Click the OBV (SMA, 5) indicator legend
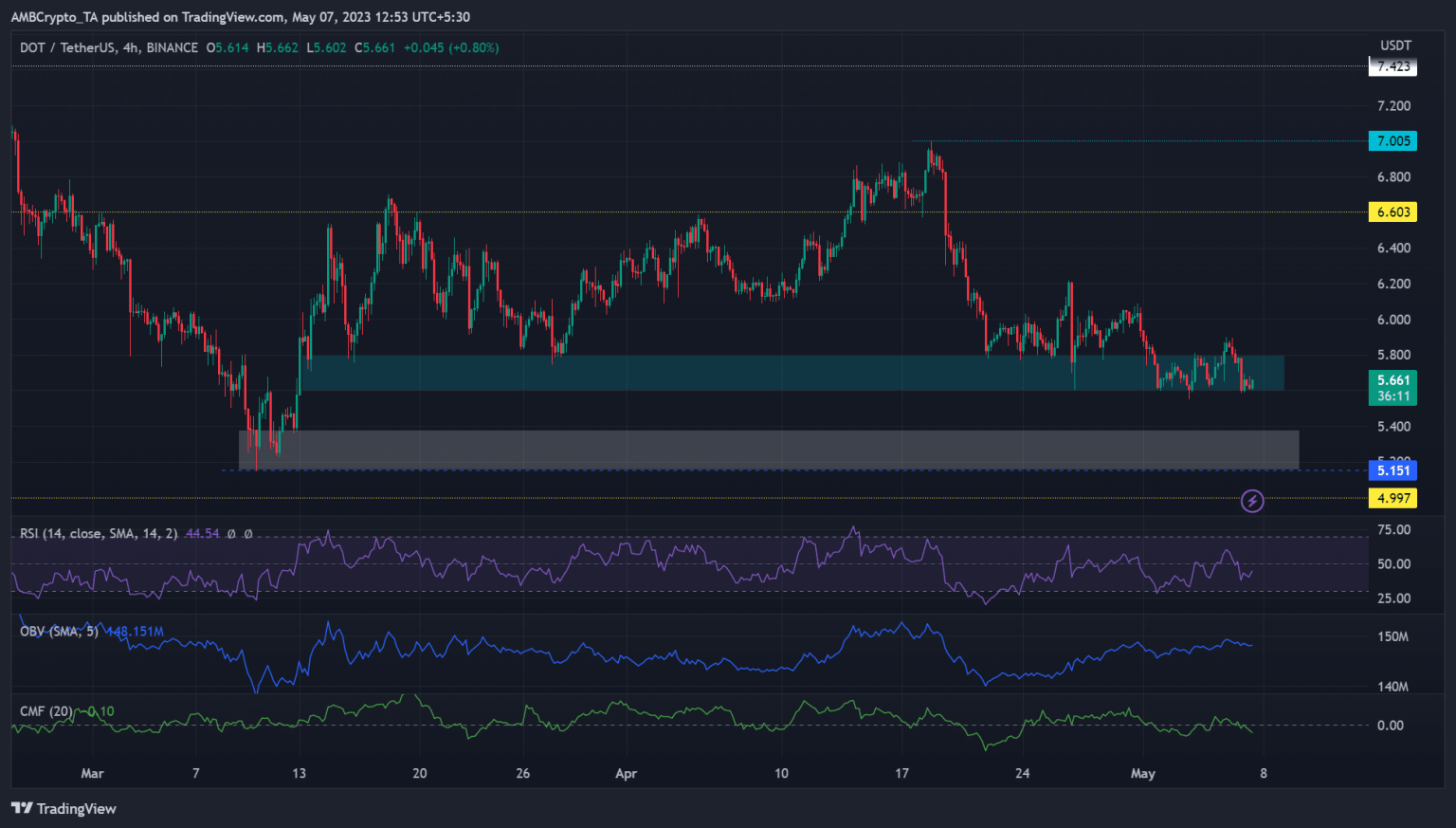 [59, 631]
